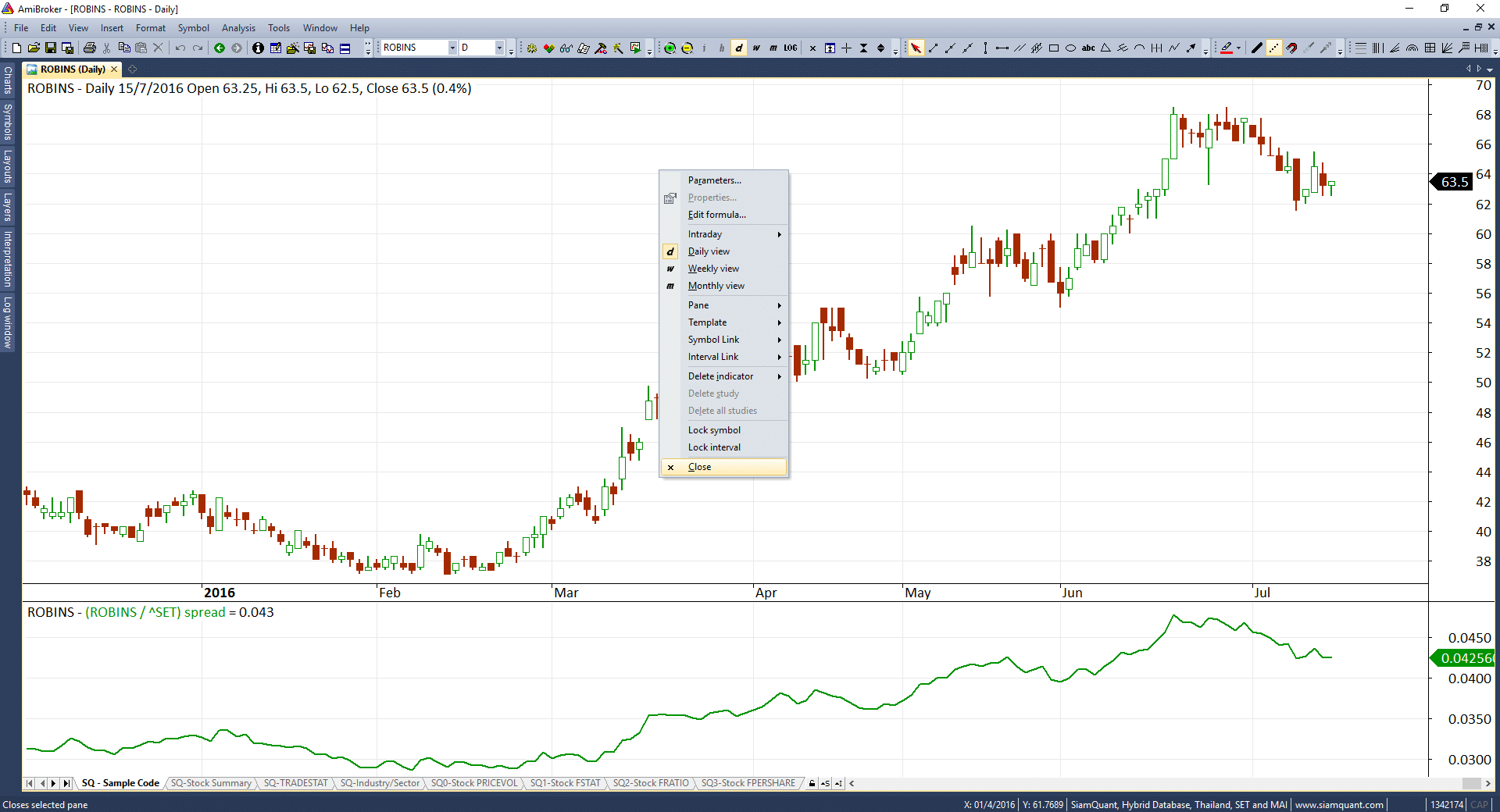Click Edit formula... in context menu
Screen dimensions: 1500x812
point(716,215)
